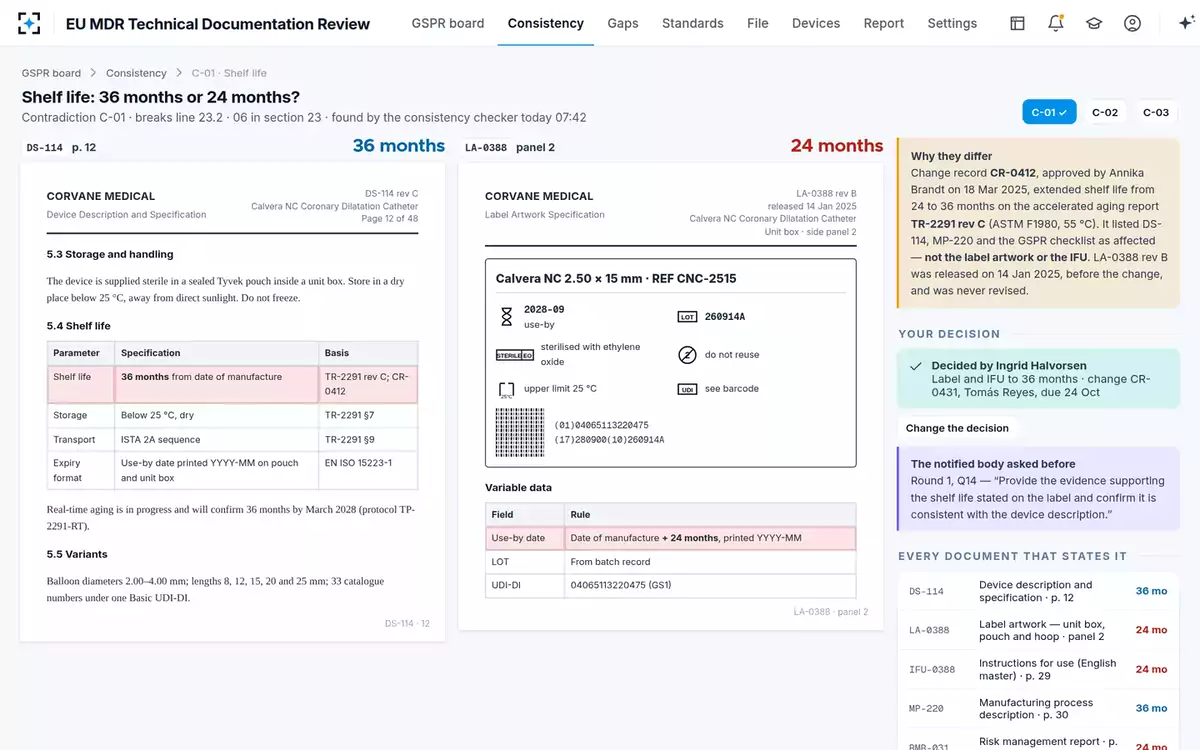This screenshot has height=750, width=1200.
Task: Open the user account icon
Action: click(1132, 23)
